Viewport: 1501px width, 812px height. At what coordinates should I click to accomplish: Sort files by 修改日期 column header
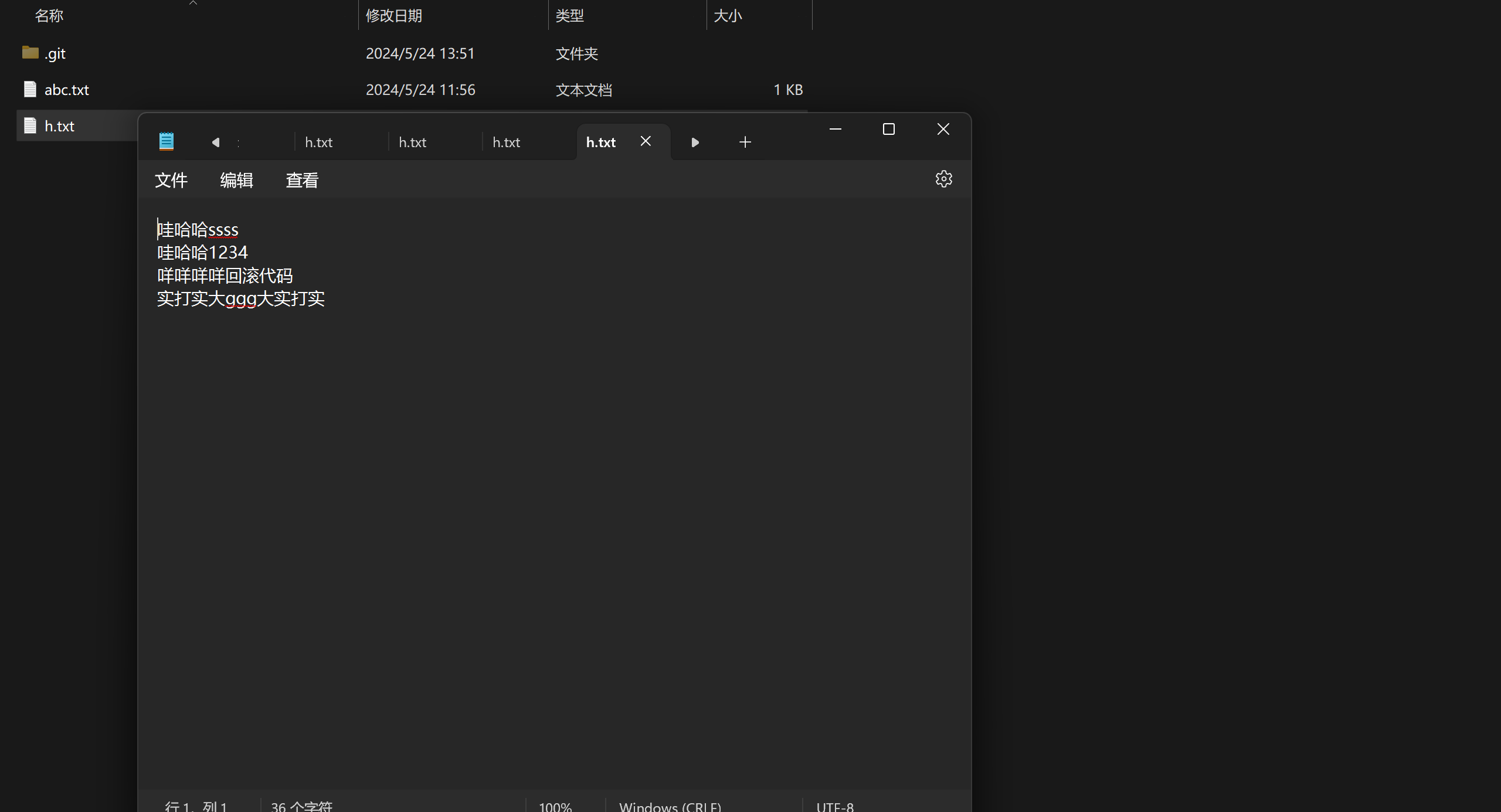393,16
